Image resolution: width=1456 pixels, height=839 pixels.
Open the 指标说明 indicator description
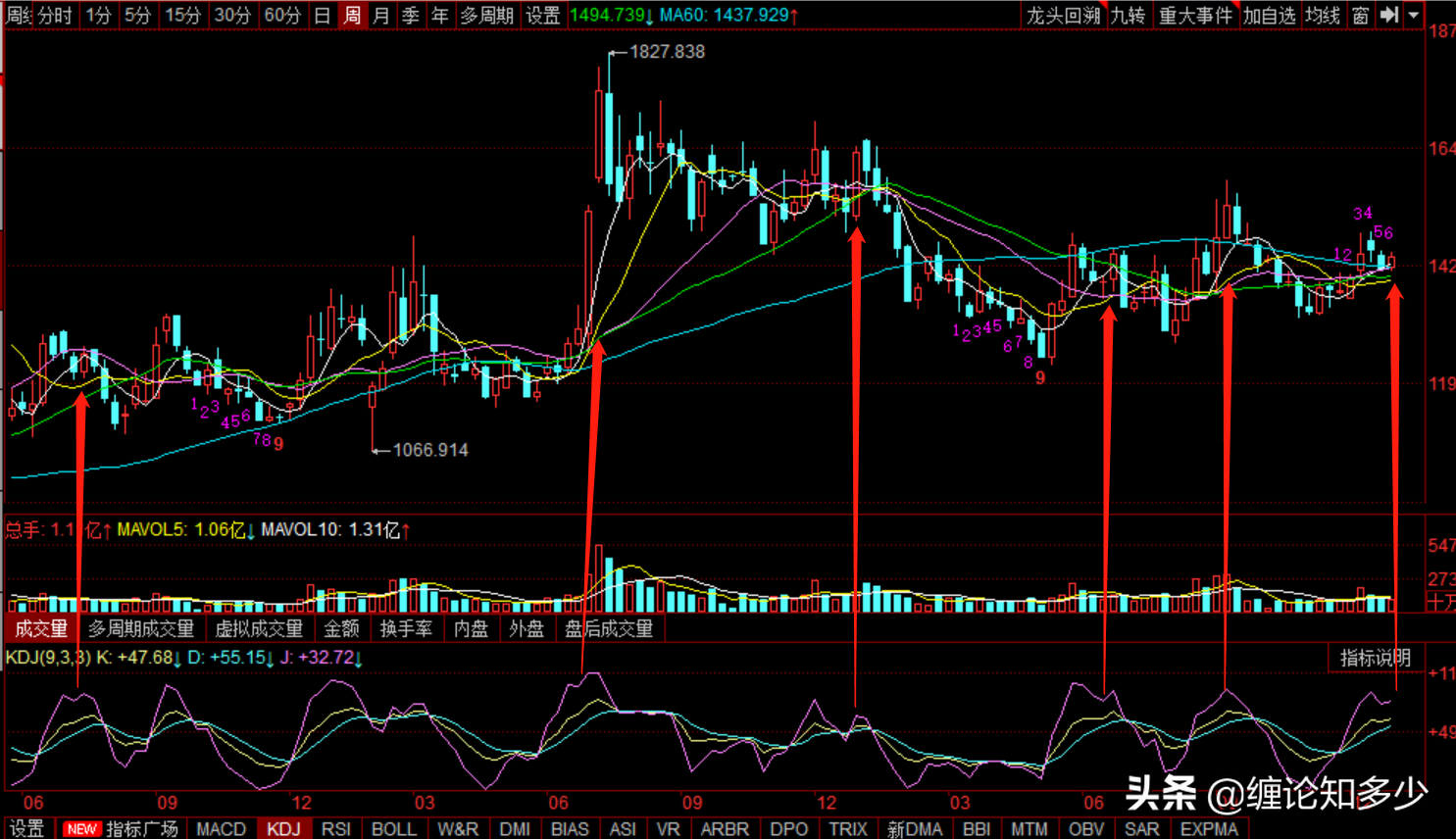1376,658
